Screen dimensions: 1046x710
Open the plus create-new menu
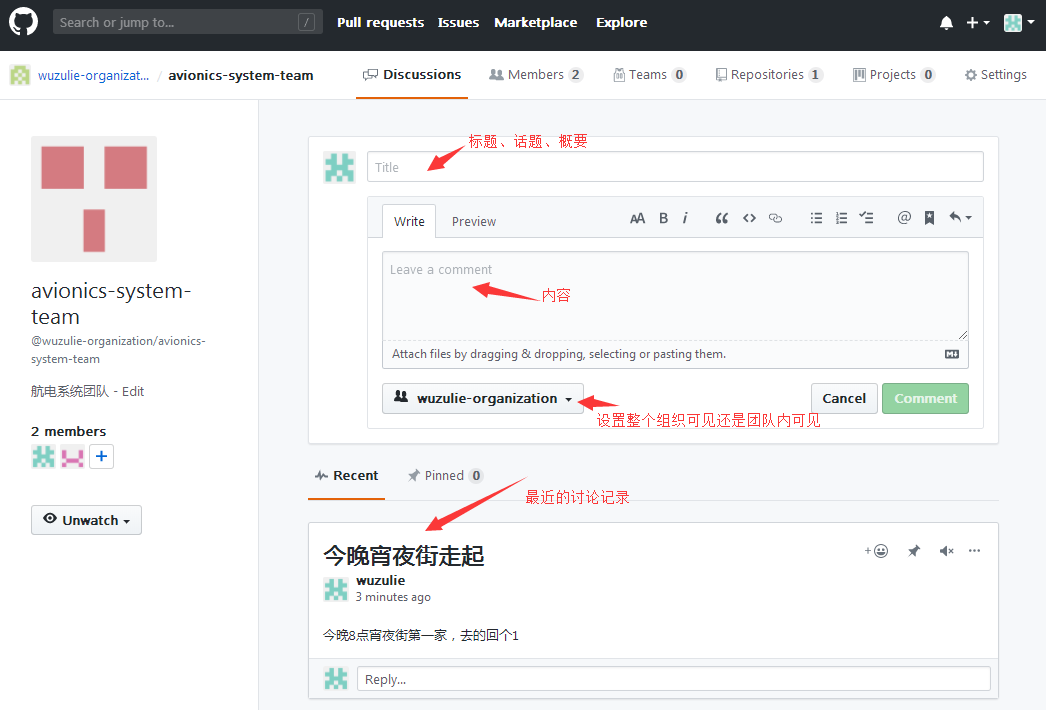coord(977,23)
